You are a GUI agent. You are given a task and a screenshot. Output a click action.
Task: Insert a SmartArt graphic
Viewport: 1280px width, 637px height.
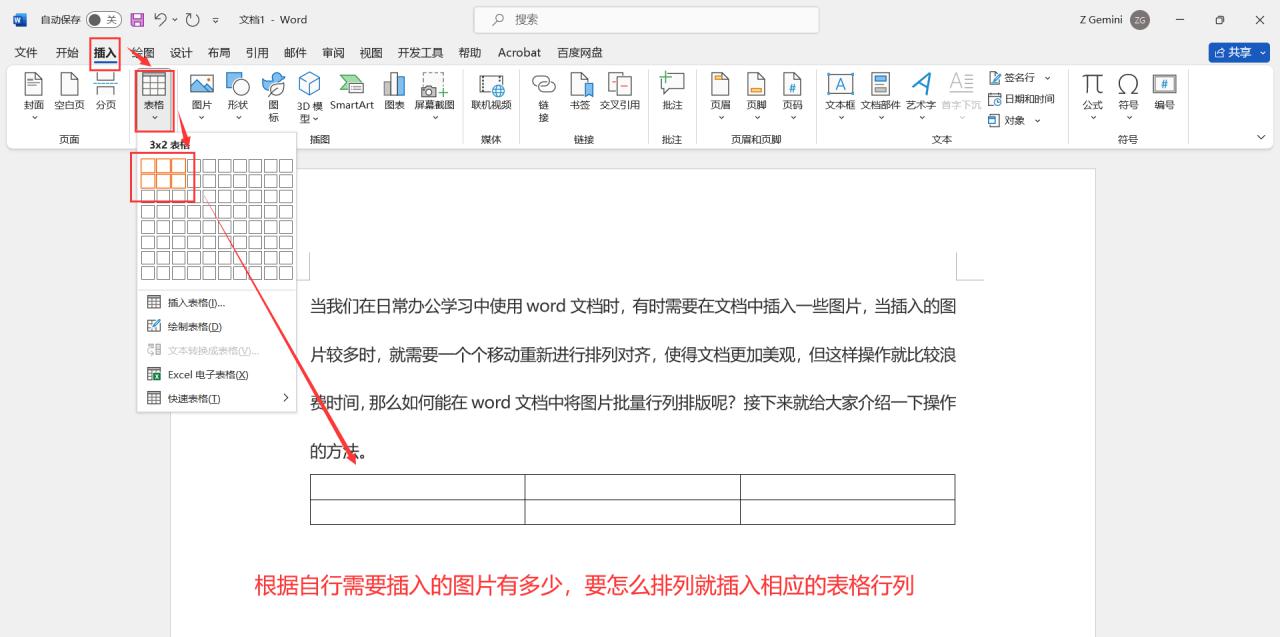click(352, 92)
